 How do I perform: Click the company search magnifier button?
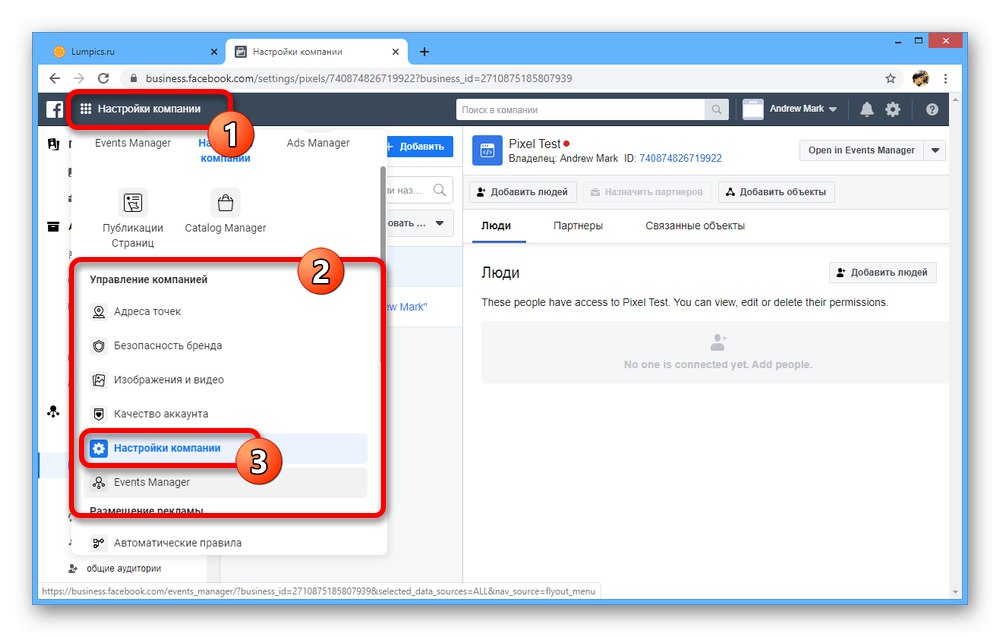pyautogui.click(x=716, y=110)
